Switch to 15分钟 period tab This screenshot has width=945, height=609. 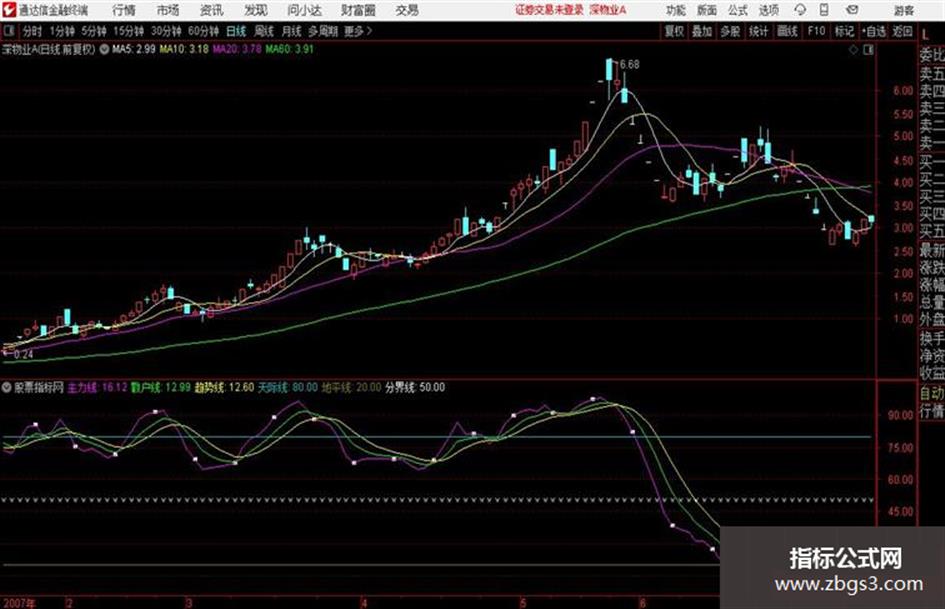[128, 31]
